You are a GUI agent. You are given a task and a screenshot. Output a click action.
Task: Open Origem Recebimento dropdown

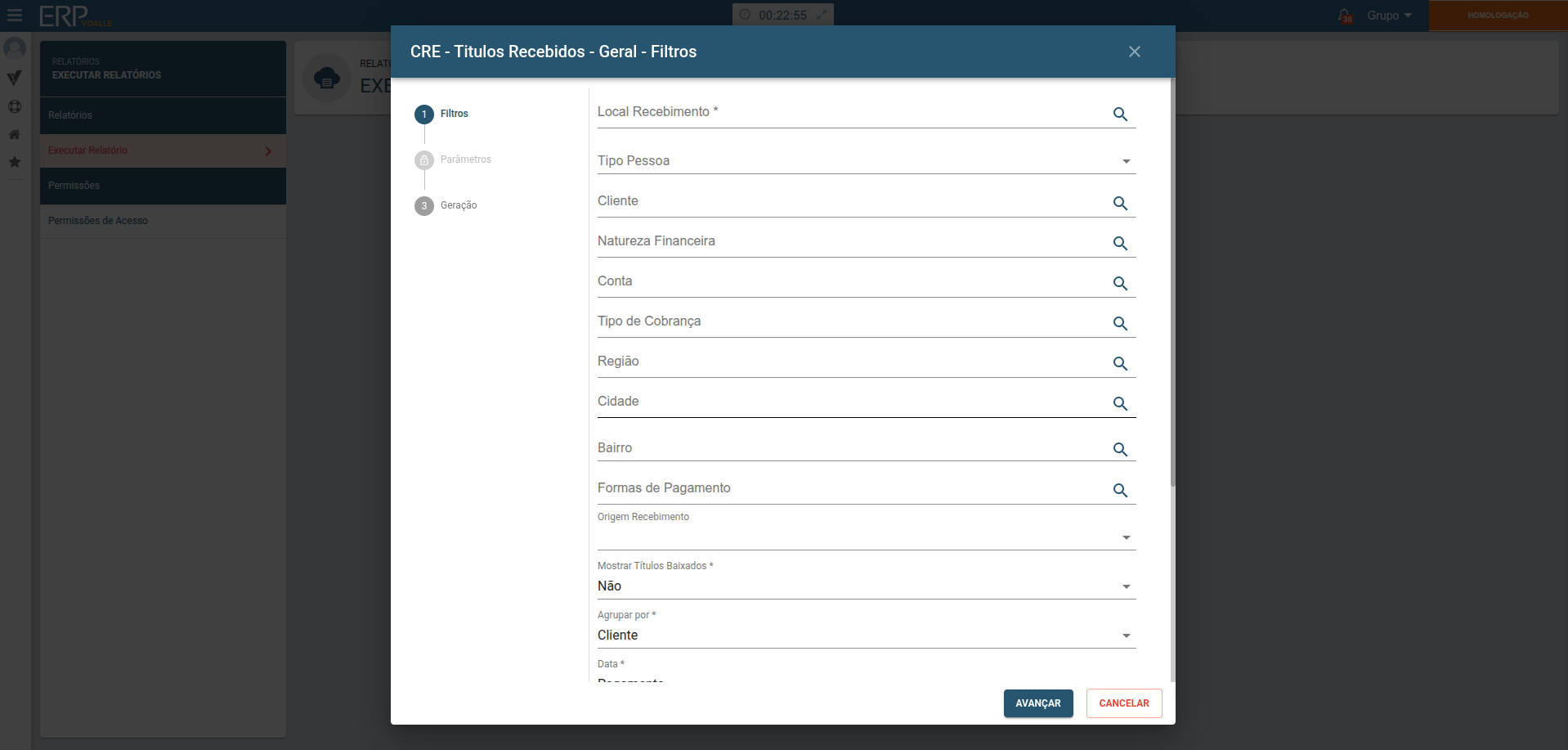1126,538
